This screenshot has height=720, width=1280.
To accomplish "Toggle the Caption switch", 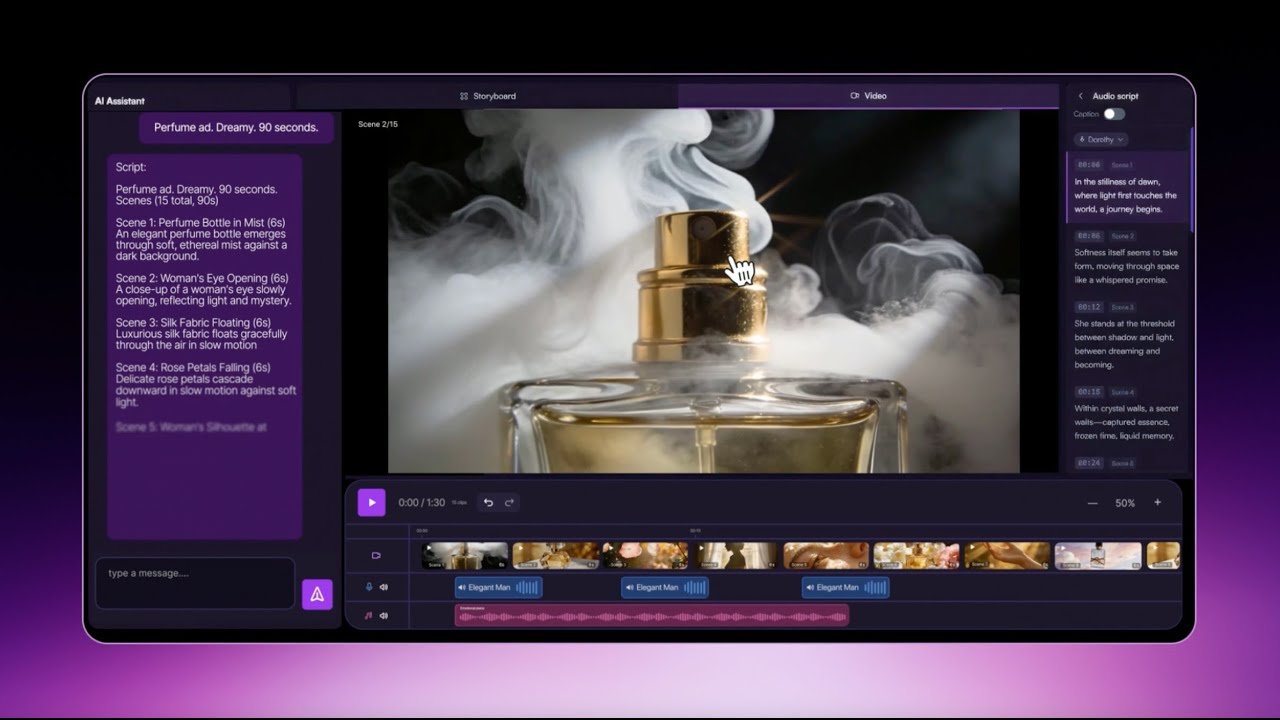I will [x=1113, y=114].
